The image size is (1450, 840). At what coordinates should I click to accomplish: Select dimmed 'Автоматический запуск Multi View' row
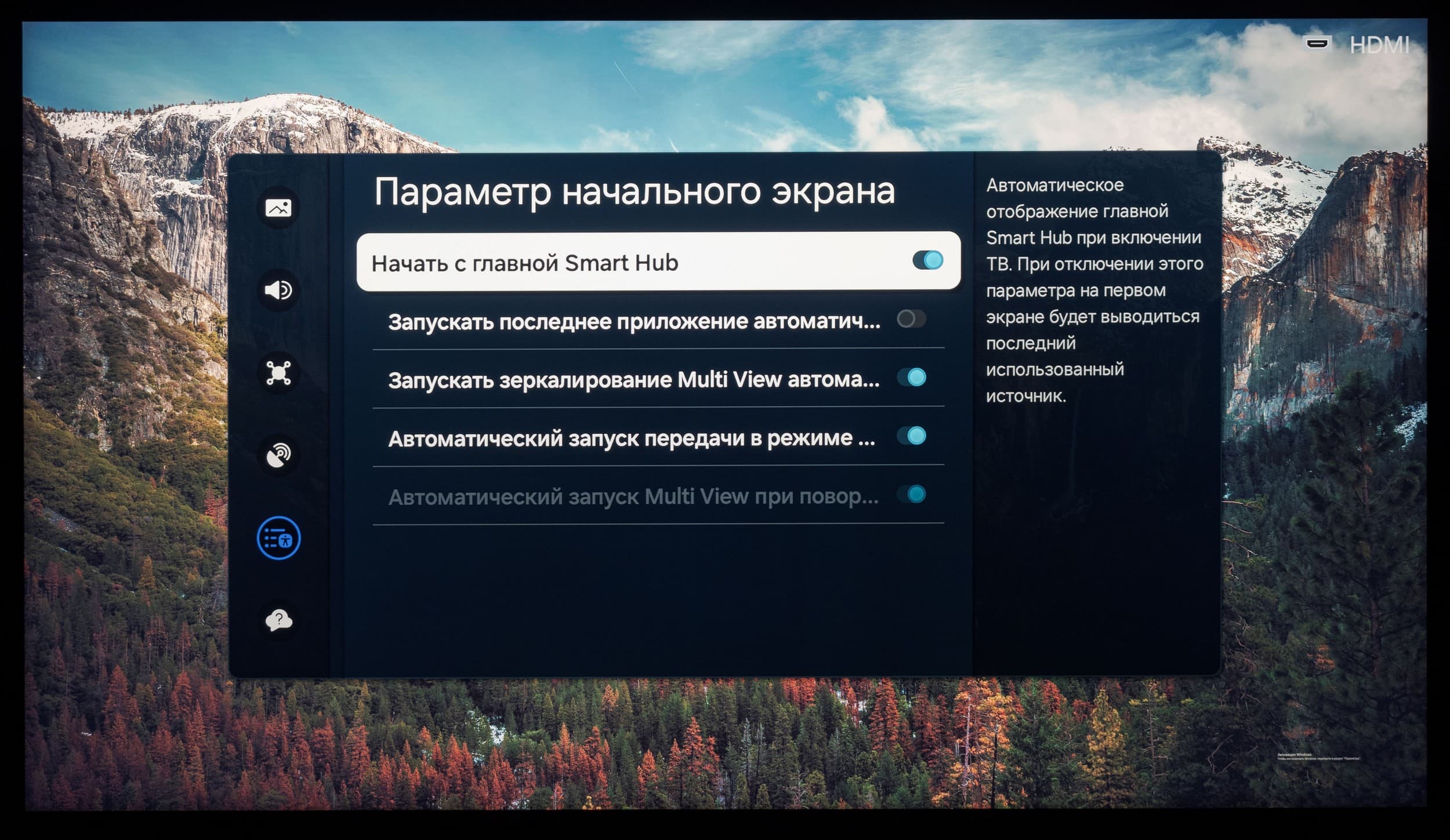pos(633,497)
